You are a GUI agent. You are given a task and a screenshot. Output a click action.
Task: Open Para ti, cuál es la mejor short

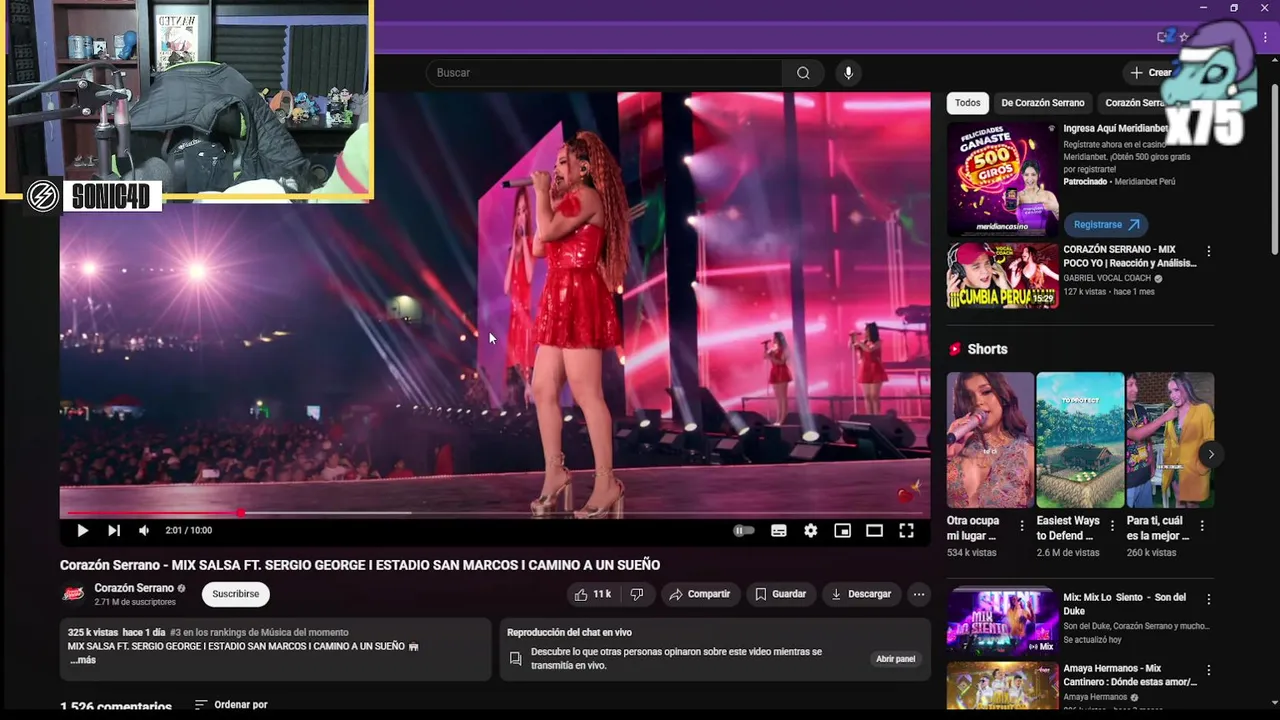(x=1170, y=440)
